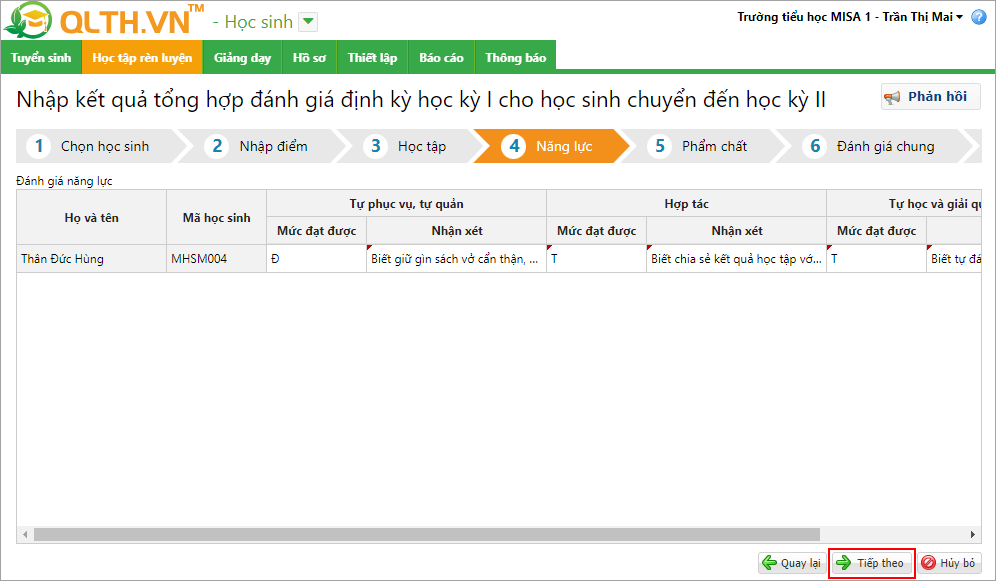Edit the T level cell under Tự học
The height and width of the screenshot is (581, 996).
point(877,259)
